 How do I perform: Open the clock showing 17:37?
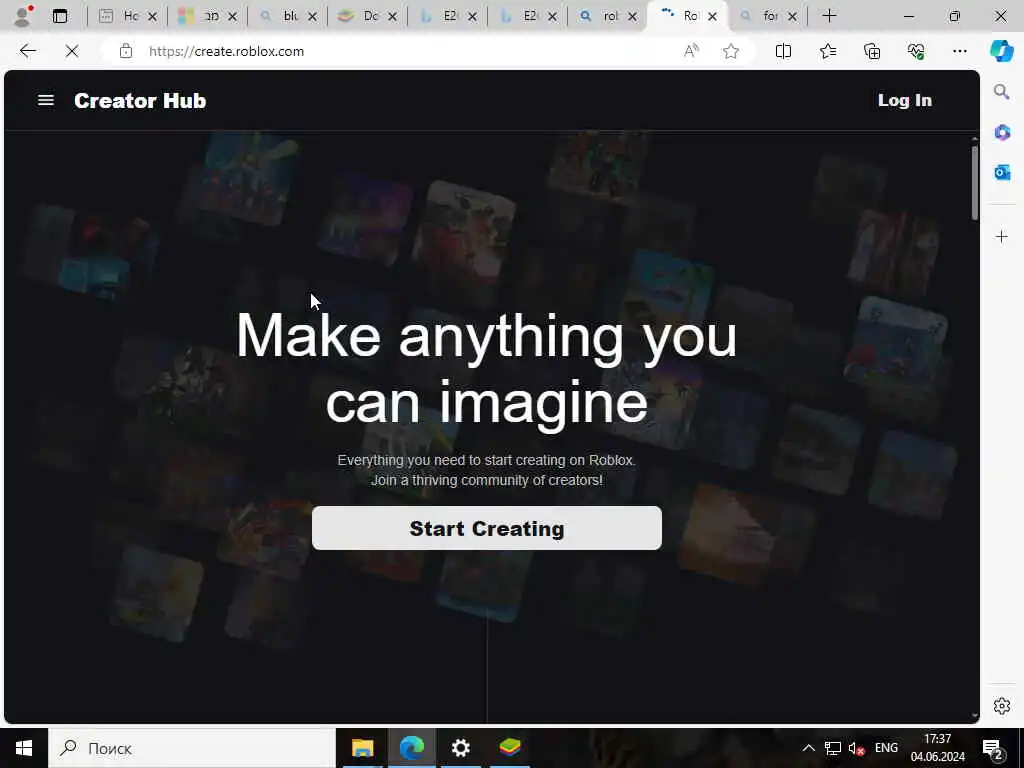click(938, 748)
